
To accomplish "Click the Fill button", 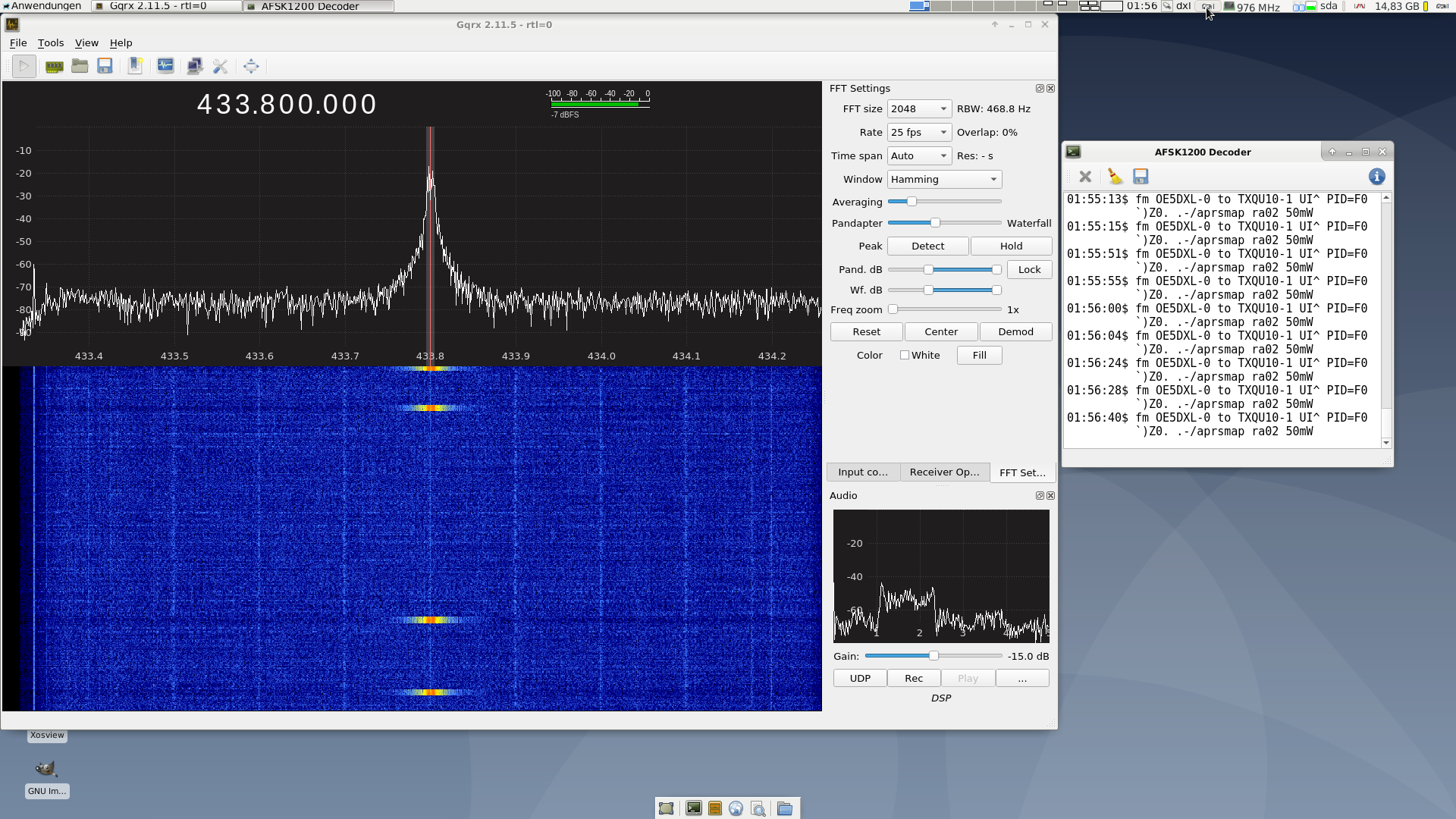I will click(x=980, y=356).
